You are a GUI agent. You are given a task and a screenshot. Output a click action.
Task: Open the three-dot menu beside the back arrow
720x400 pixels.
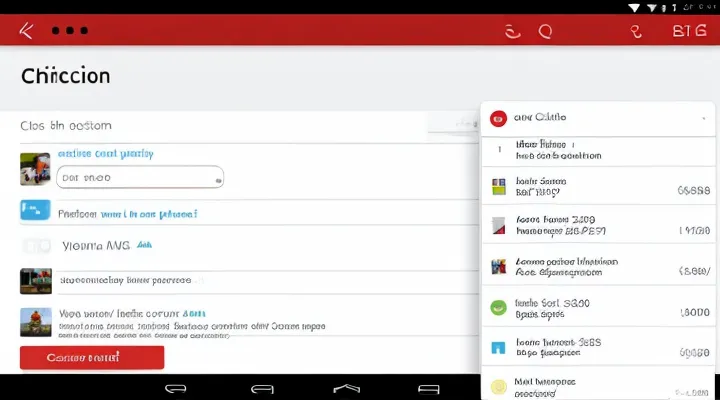click(x=69, y=31)
